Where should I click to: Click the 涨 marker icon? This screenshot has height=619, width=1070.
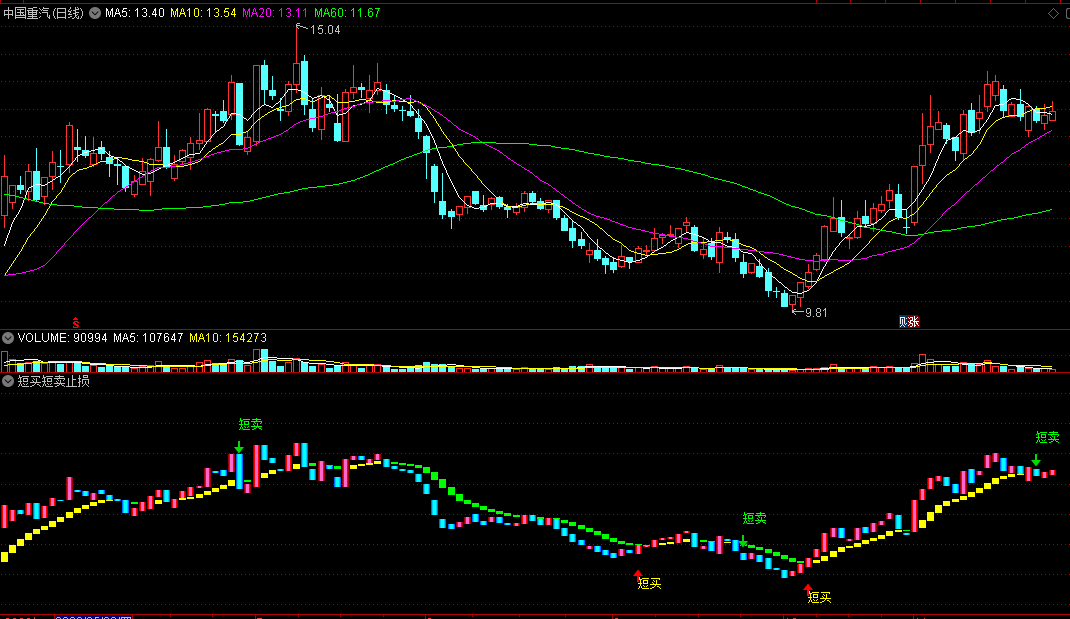[x=914, y=321]
